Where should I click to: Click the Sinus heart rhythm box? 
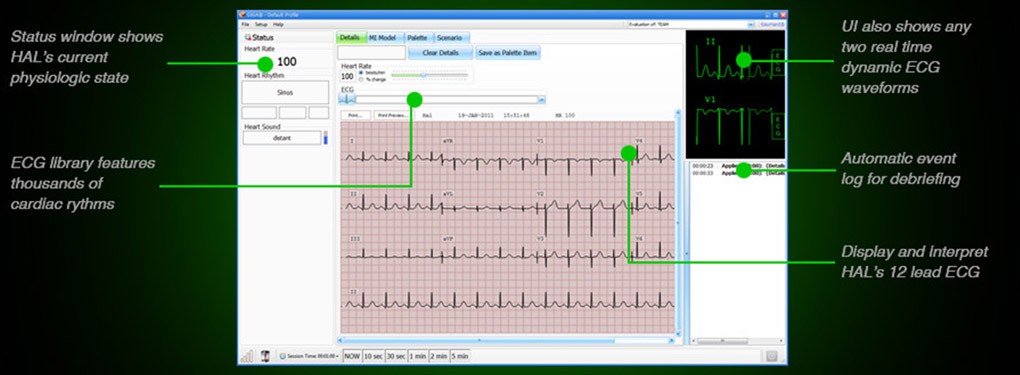285,92
